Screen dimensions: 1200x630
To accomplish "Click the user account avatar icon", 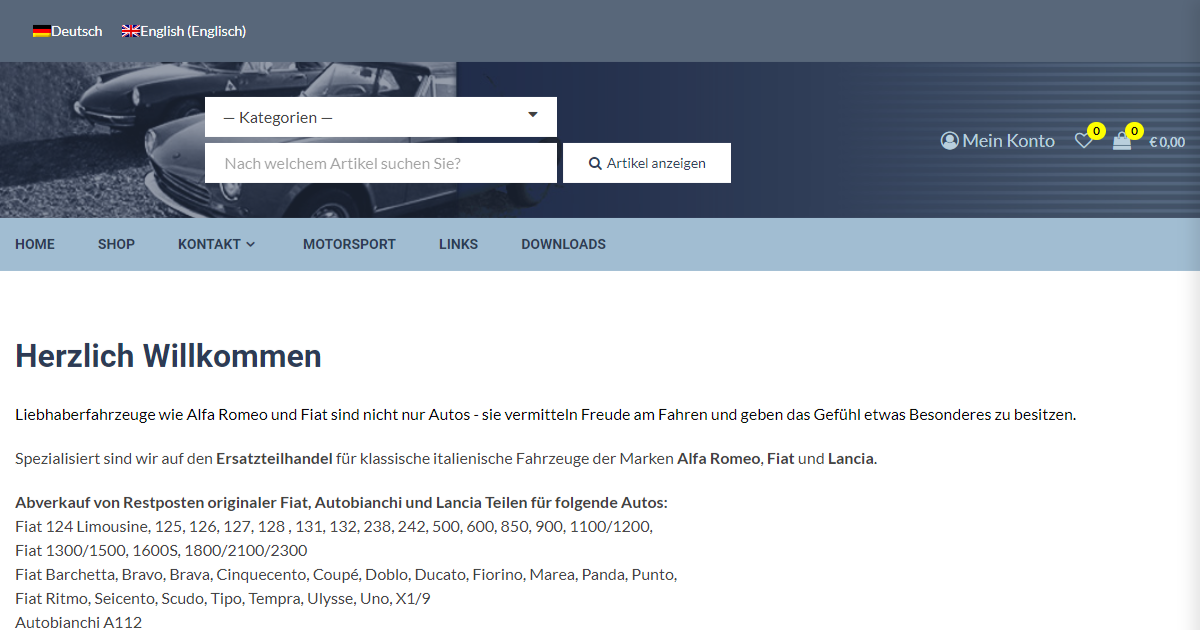I will coord(950,141).
